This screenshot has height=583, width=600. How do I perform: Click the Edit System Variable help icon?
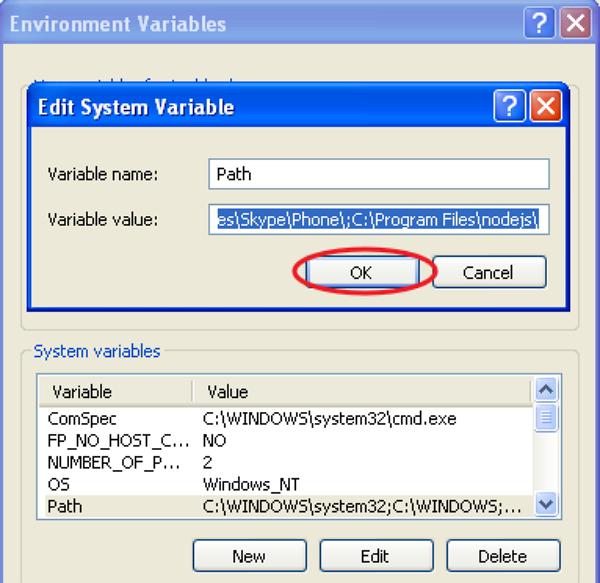click(510, 107)
